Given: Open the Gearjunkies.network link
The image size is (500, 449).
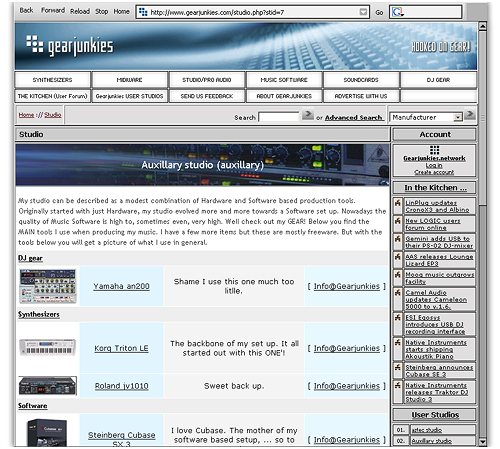Looking at the screenshot, I should 434,158.
